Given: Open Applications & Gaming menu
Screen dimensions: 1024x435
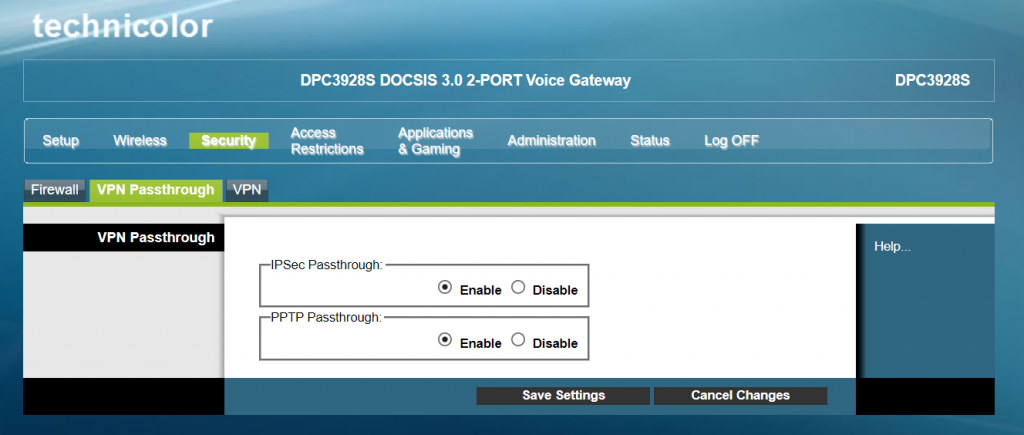Looking at the screenshot, I should (436, 141).
